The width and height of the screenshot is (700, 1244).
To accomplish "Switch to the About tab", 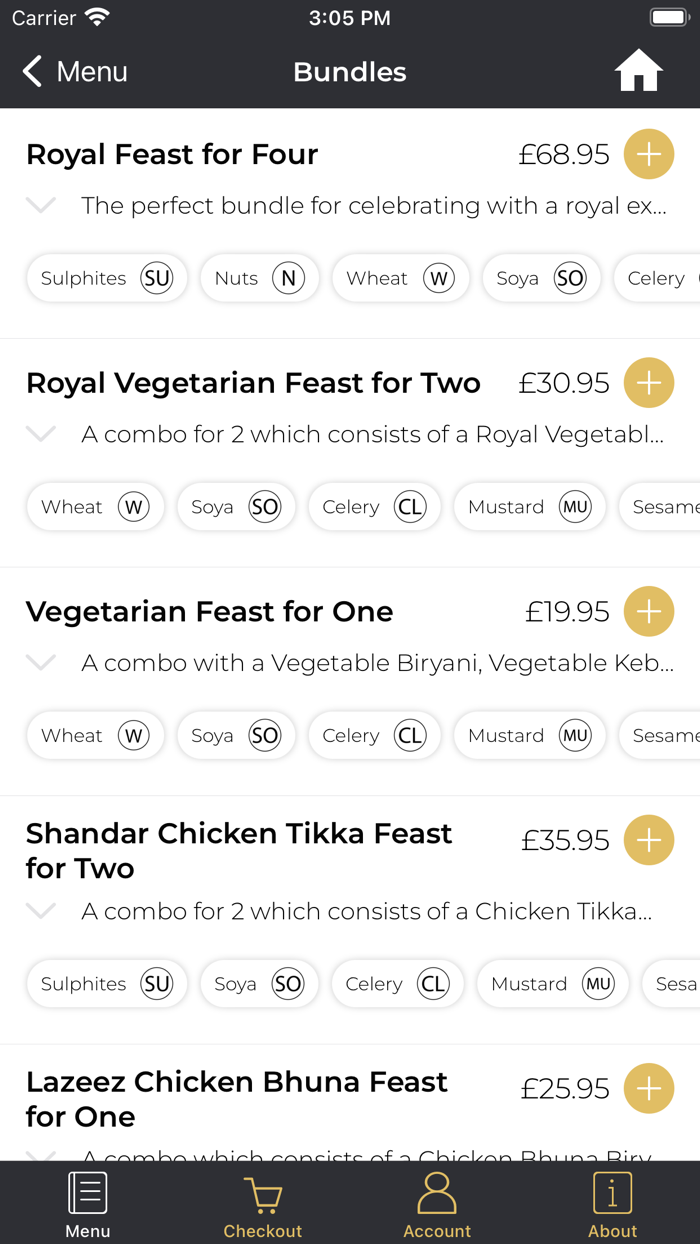I will 612,1203.
